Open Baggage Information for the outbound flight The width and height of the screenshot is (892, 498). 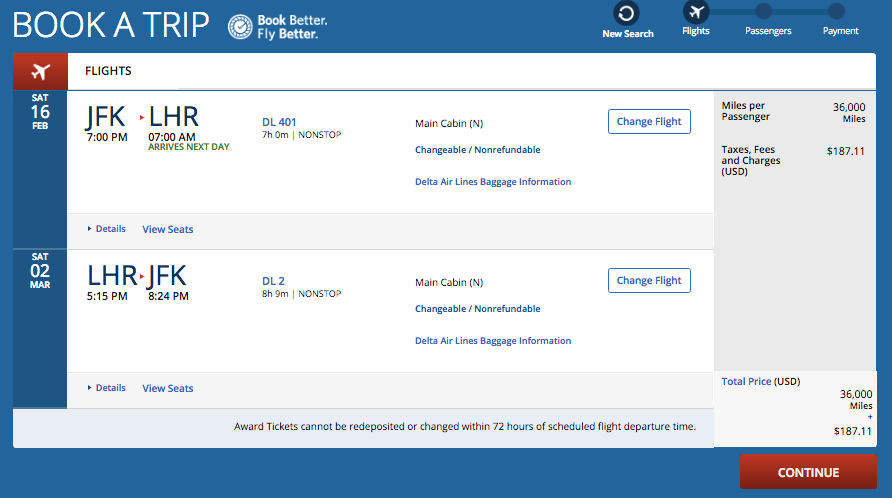coord(493,182)
